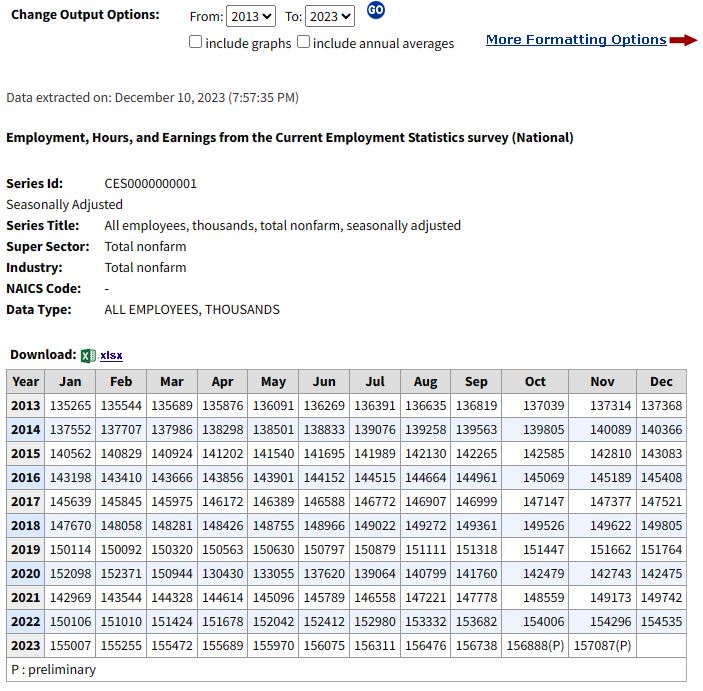The width and height of the screenshot is (703, 691).
Task: Click the cell value 154535
Action: [661, 621]
